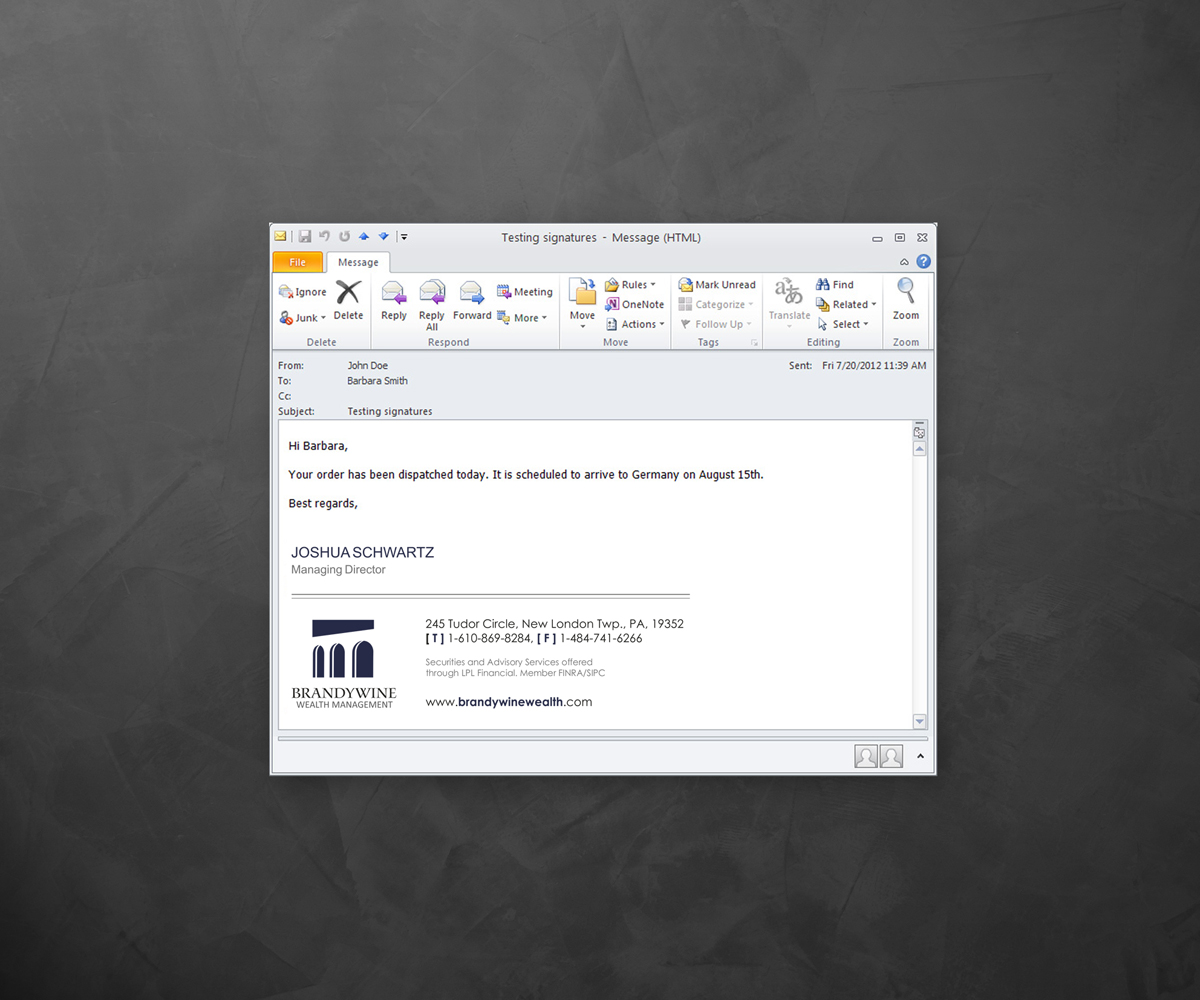Click the Securities and Advisory Services disclaimer
Screen dimensions: 1200x1000
click(x=515, y=668)
